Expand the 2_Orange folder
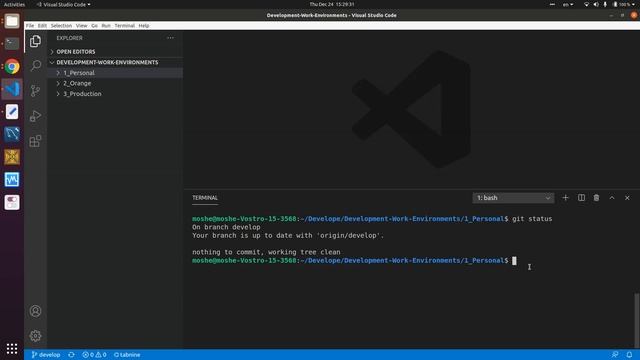This screenshot has width=640, height=360. (x=116, y=83)
